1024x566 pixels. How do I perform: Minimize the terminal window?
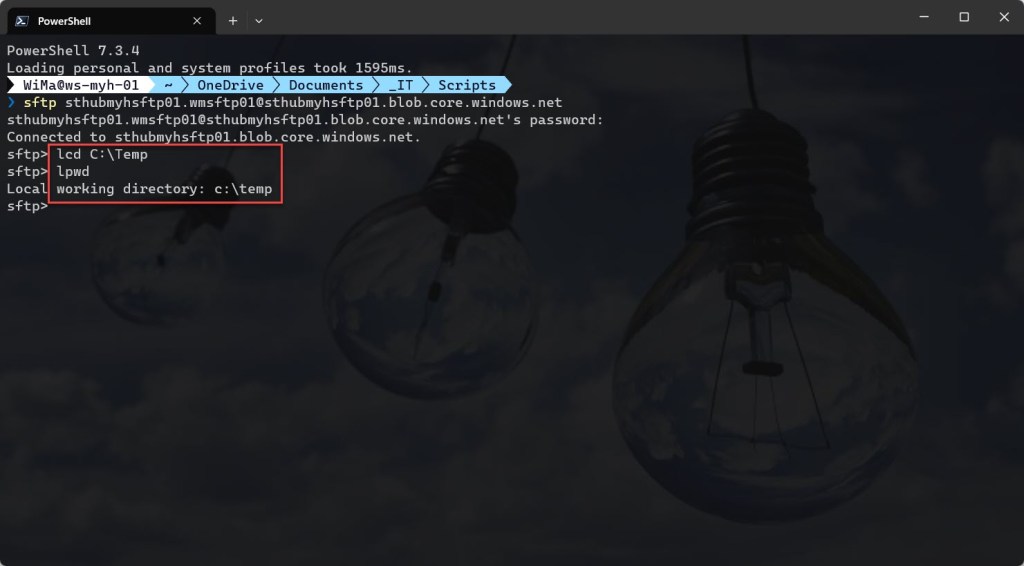(x=924, y=17)
